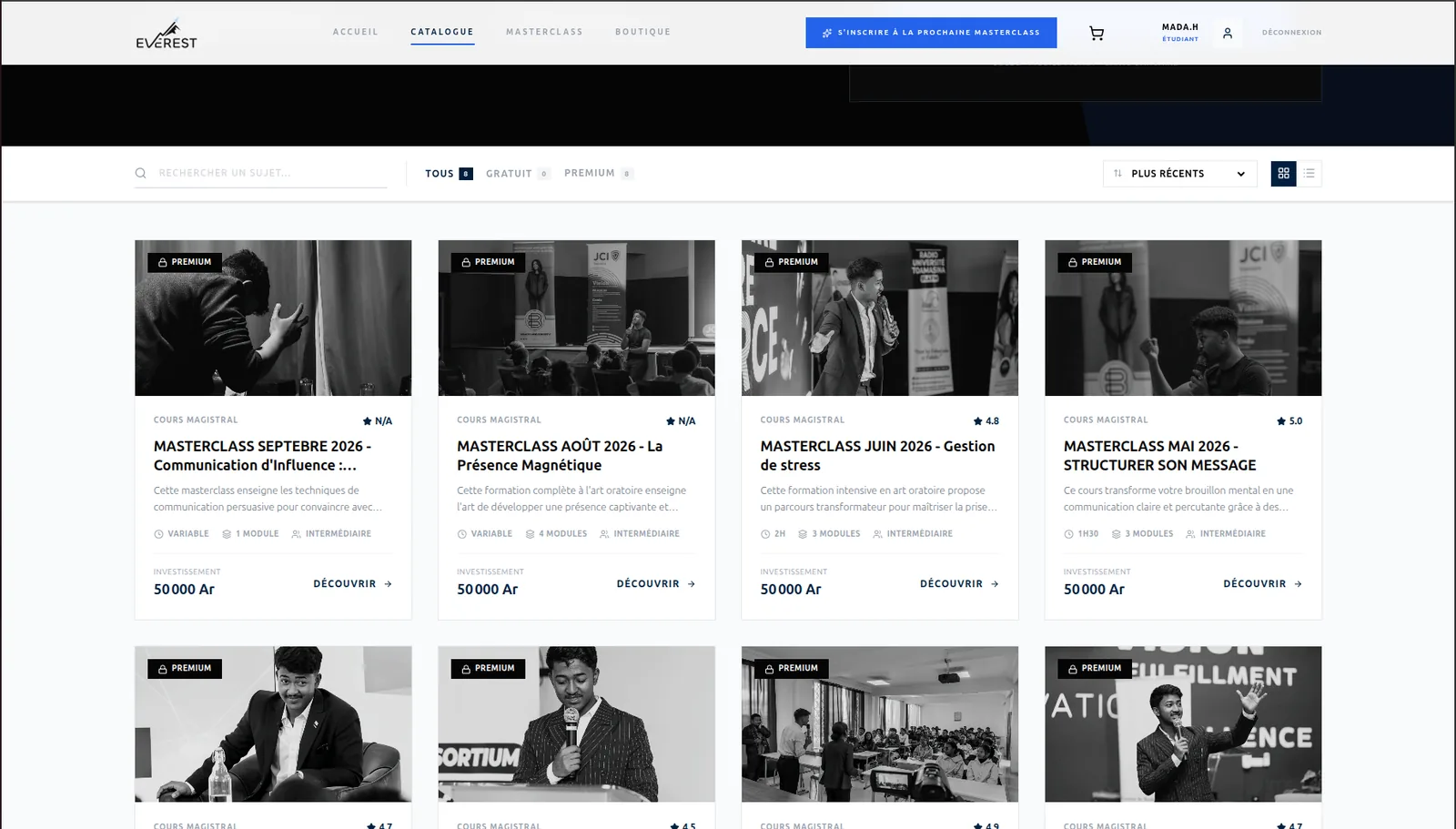Click the search magnifier icon

click(x=141, y=173)
